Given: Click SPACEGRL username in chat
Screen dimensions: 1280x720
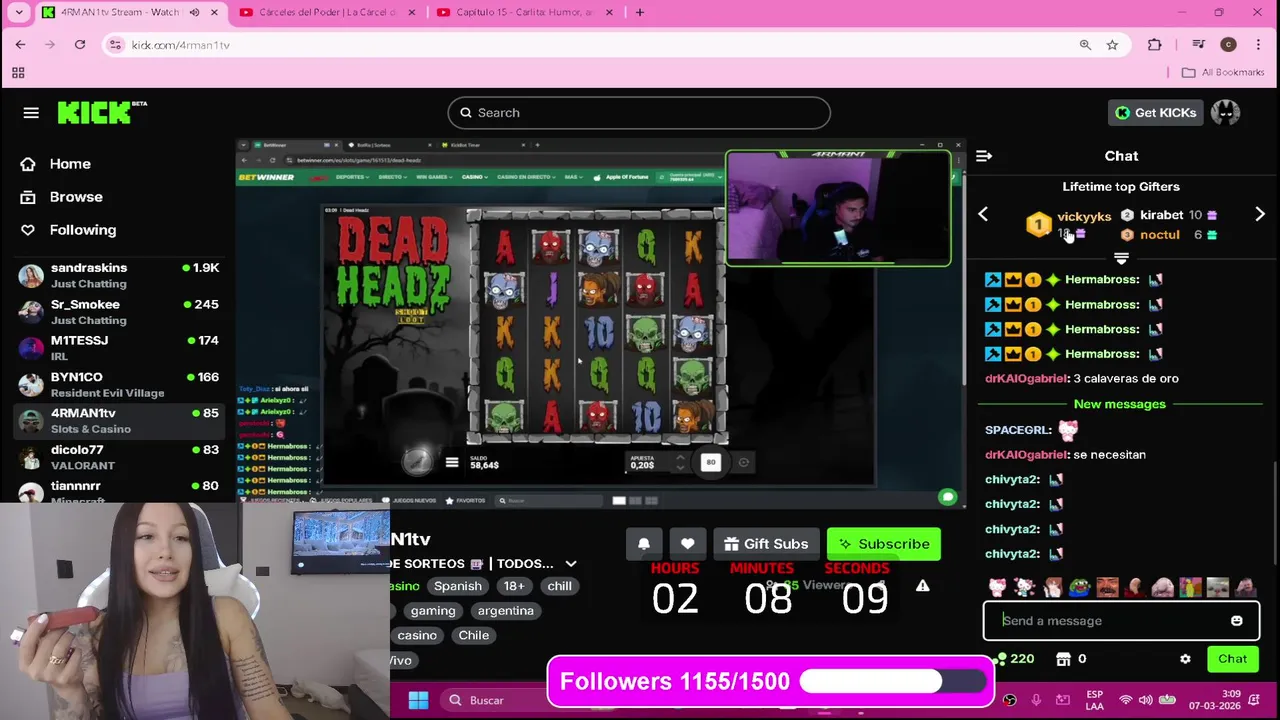Looking at the screenshot, I should [x=1018, y=430].
